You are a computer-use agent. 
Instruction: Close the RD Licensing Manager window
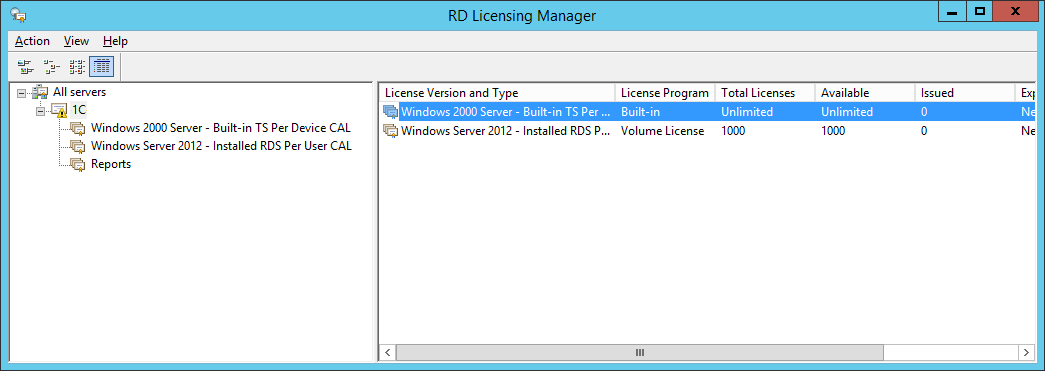pos(1016,11)
